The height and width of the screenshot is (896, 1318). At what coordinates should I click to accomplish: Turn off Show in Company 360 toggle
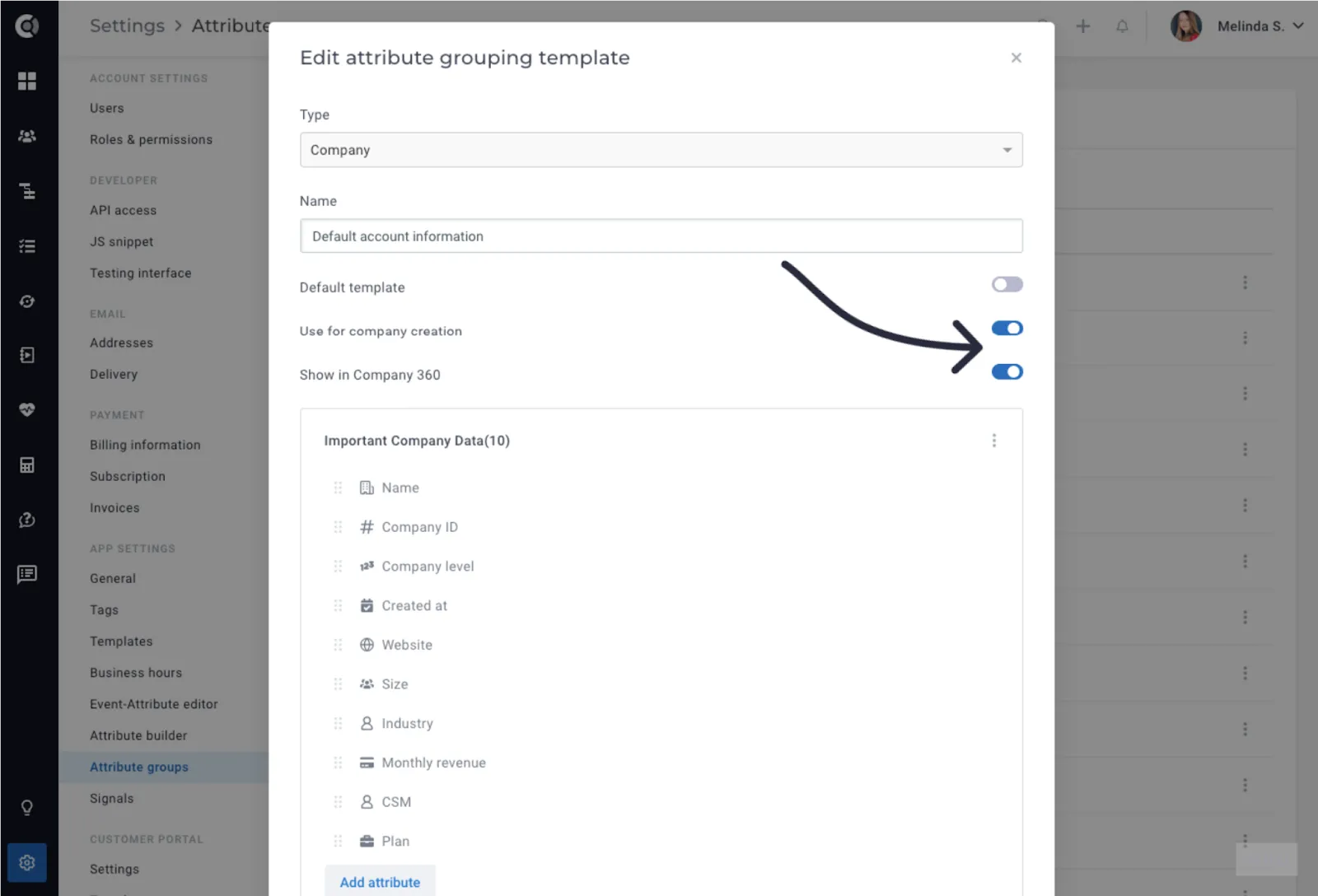click(x=1007, y=371)
